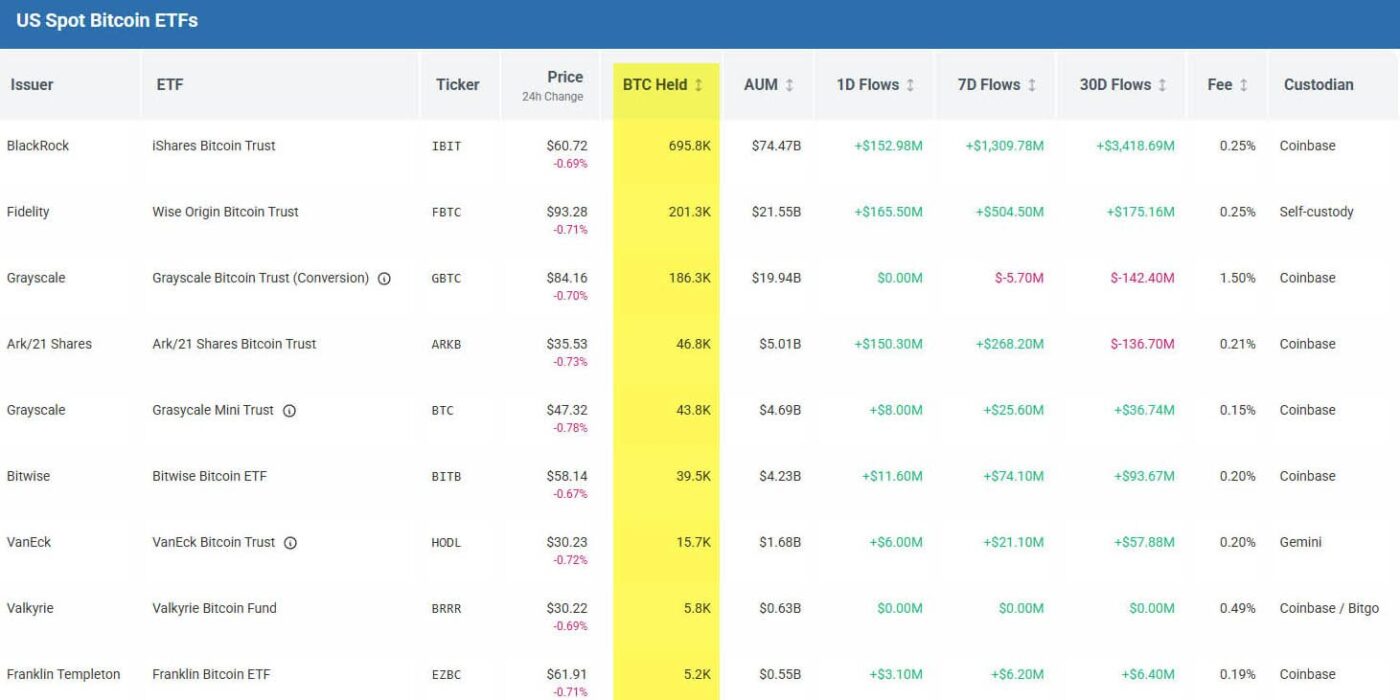The height and width of the screenshot is (700, 1400).
Task: Open iShares Bitcoin Trust row
Action: 213,146
